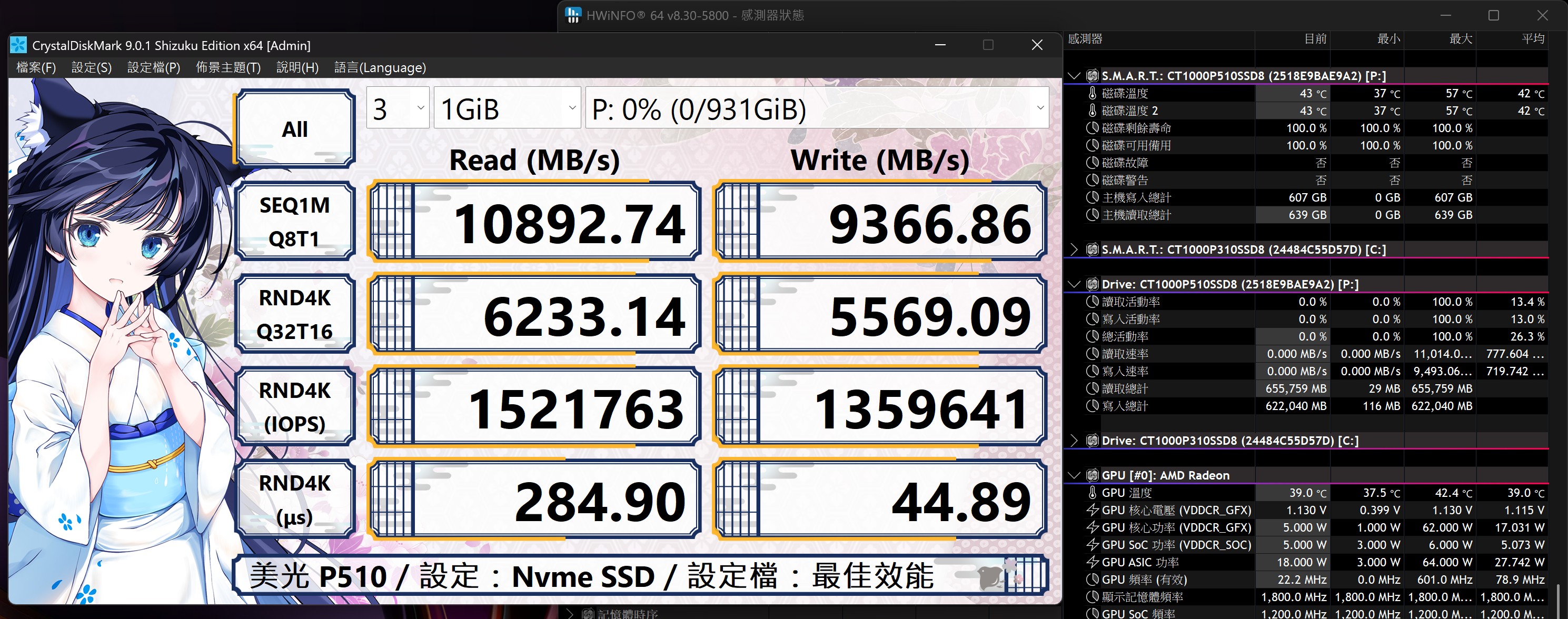Image resolution: width=1568 pixels, height=619 pixels.
Task: Click clock icon beside 寫入活動率 row
Action: (1092, 319)
